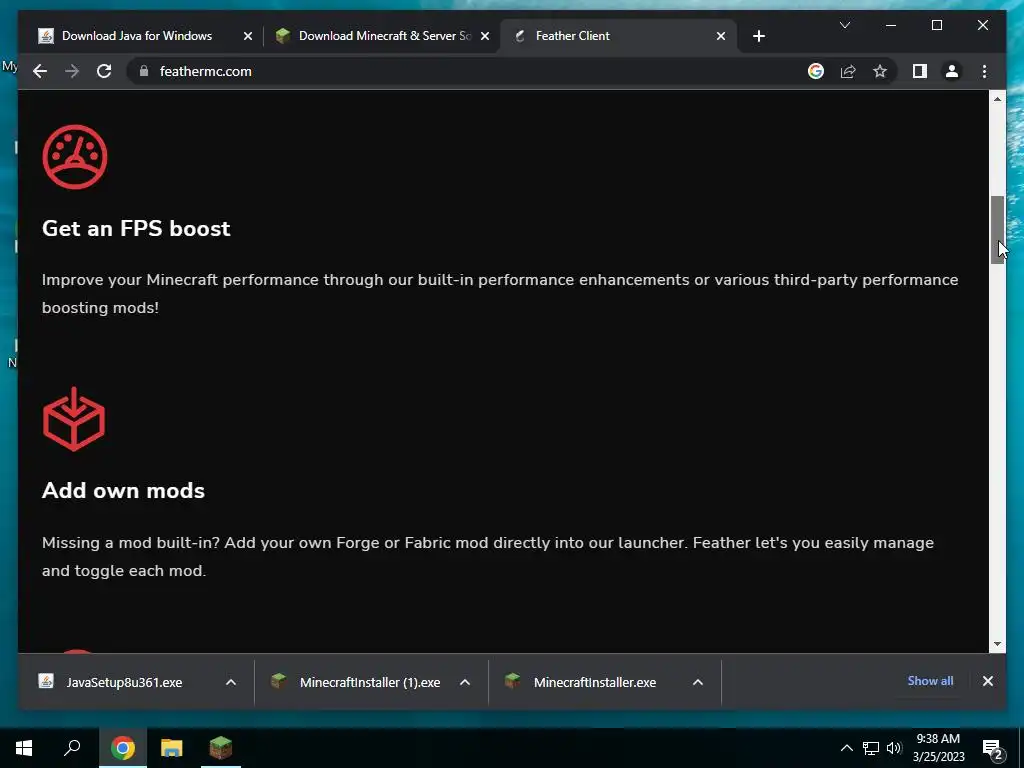Select the Feather Client tab
Viewport: 1024px width, 768px height.
618,36
